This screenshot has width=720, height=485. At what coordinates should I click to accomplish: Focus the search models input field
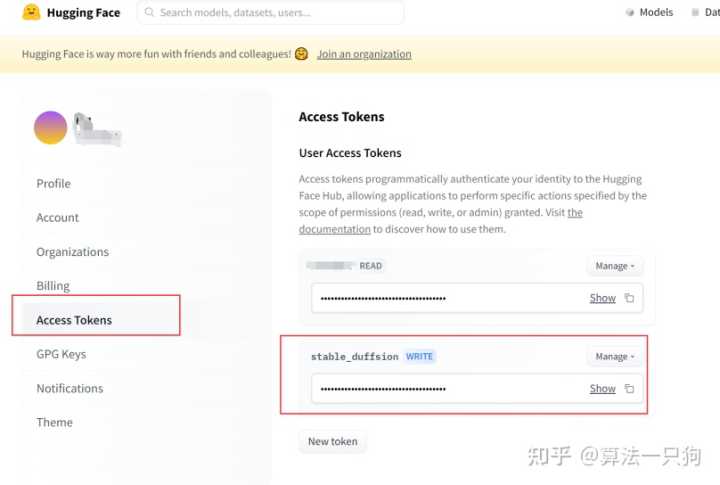[x=275, y=13]
